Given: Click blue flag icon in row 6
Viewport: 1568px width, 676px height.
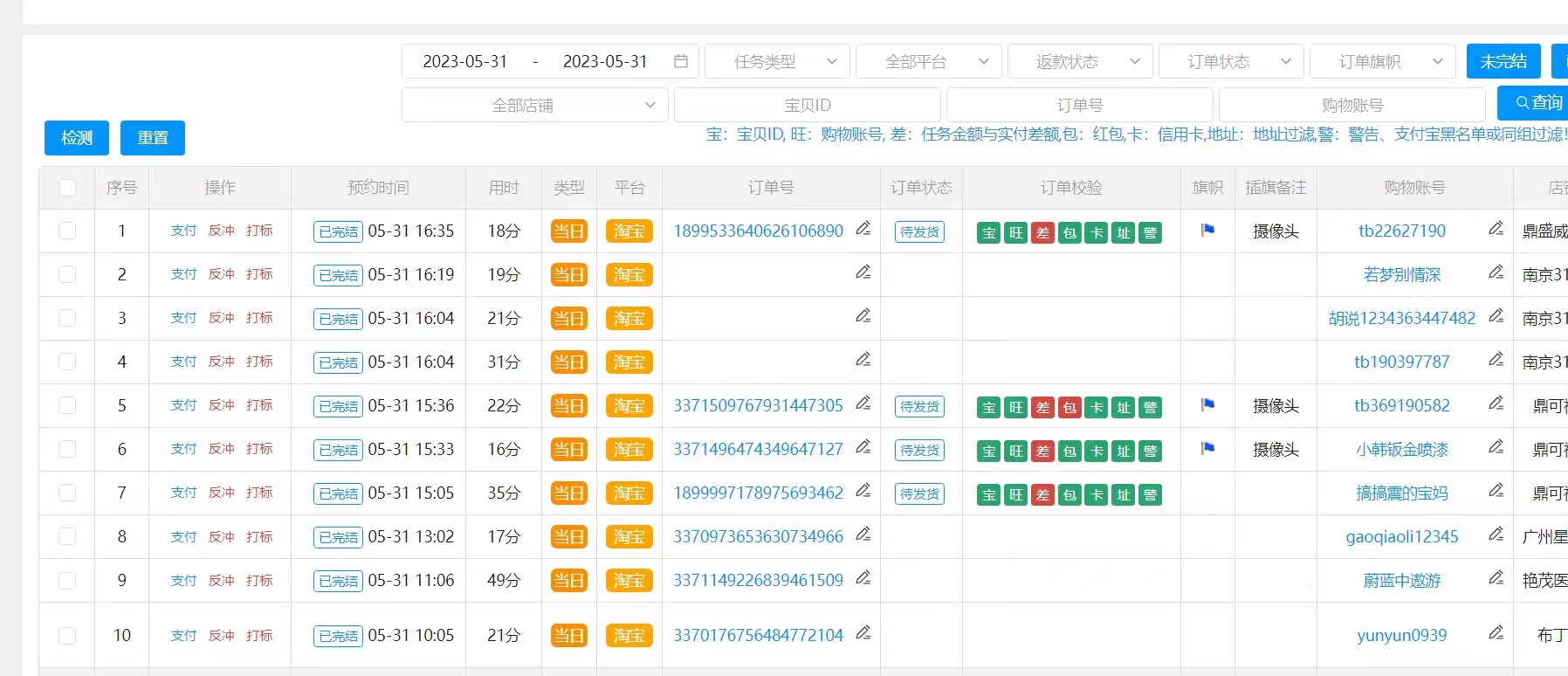Looking at the screenshot, I should tap(1208, 449).
